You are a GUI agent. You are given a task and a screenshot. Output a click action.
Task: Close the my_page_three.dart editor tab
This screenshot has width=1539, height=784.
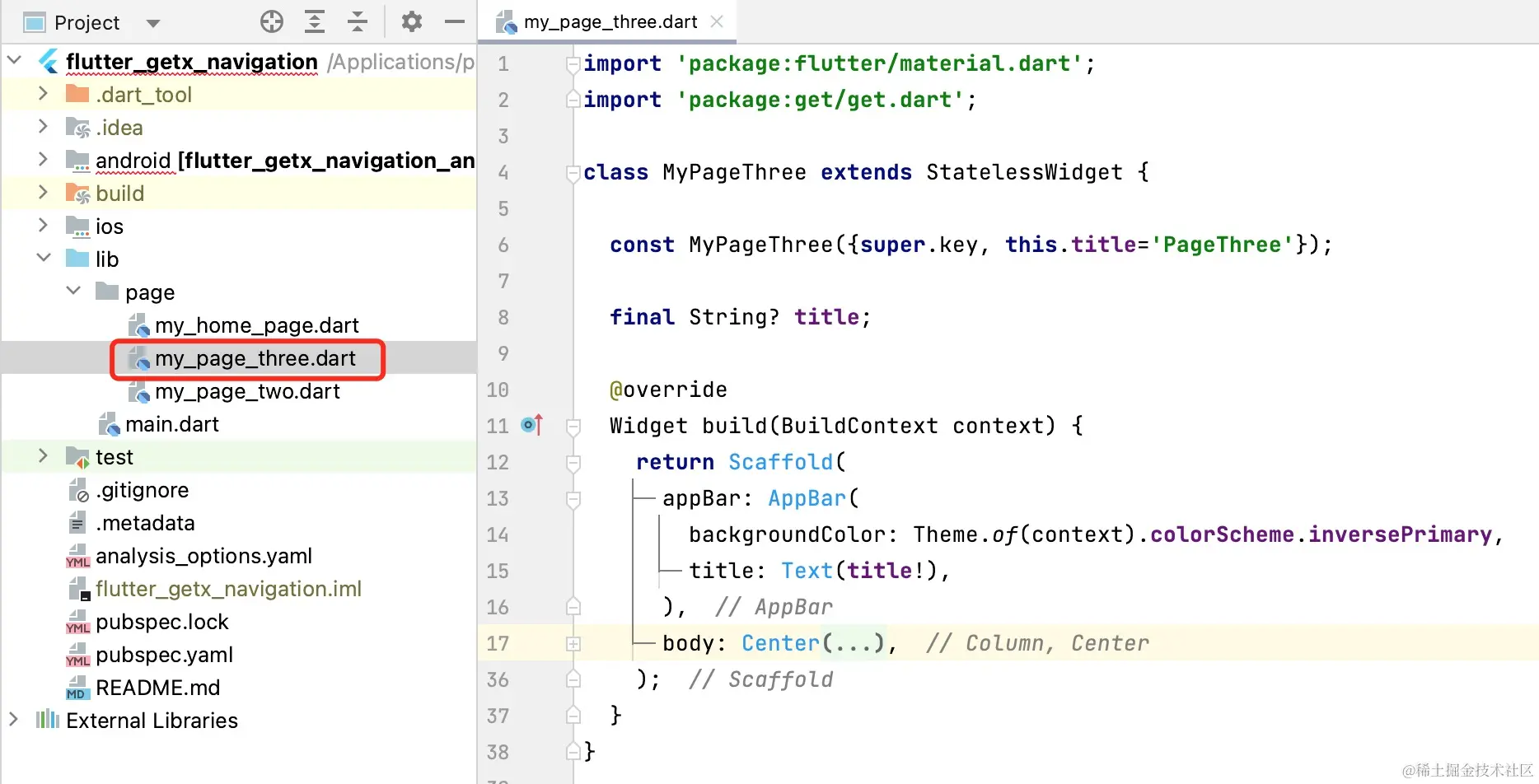[717, 22]
